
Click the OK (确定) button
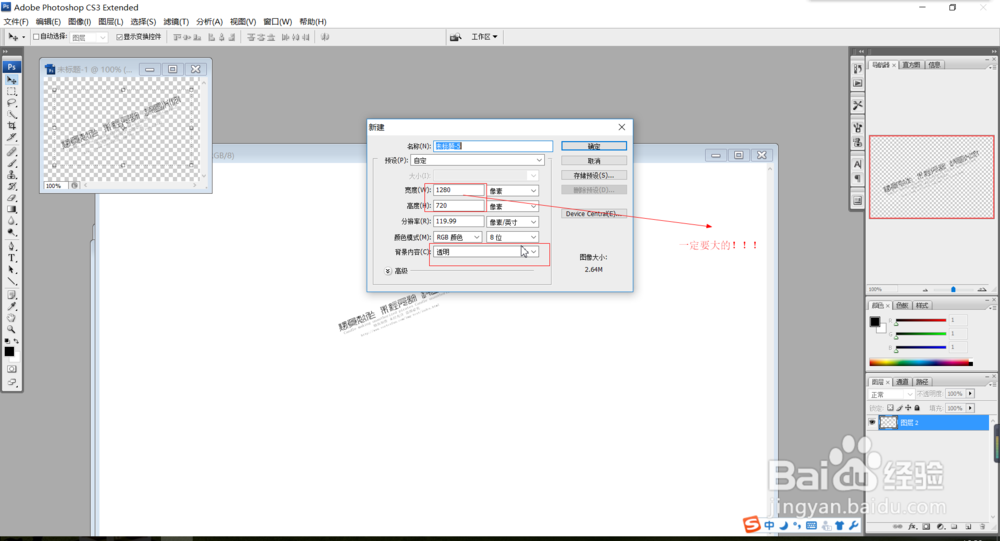coord(594,146)
